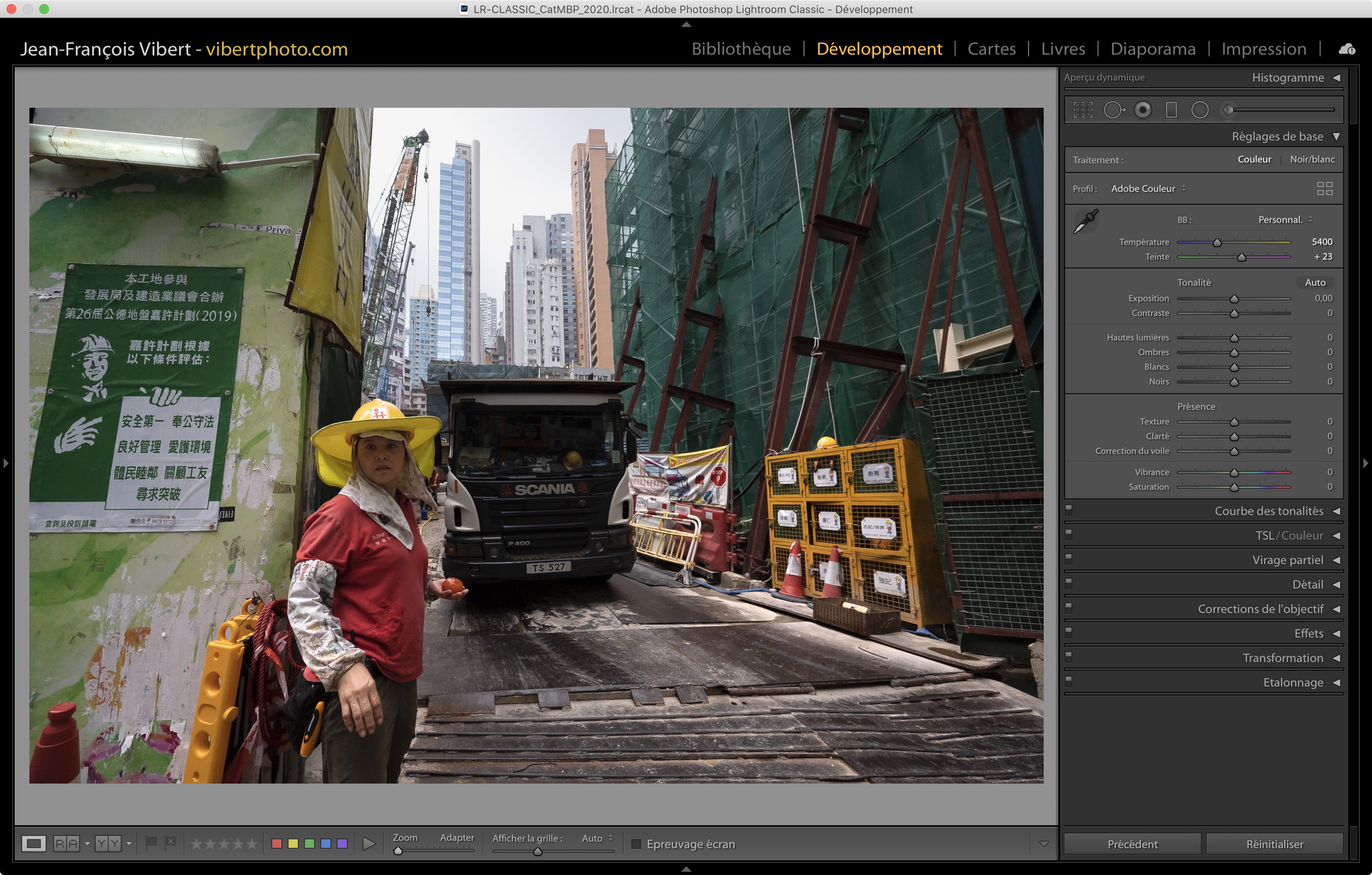Click the white balance eyedropper

click(1086, 221)
